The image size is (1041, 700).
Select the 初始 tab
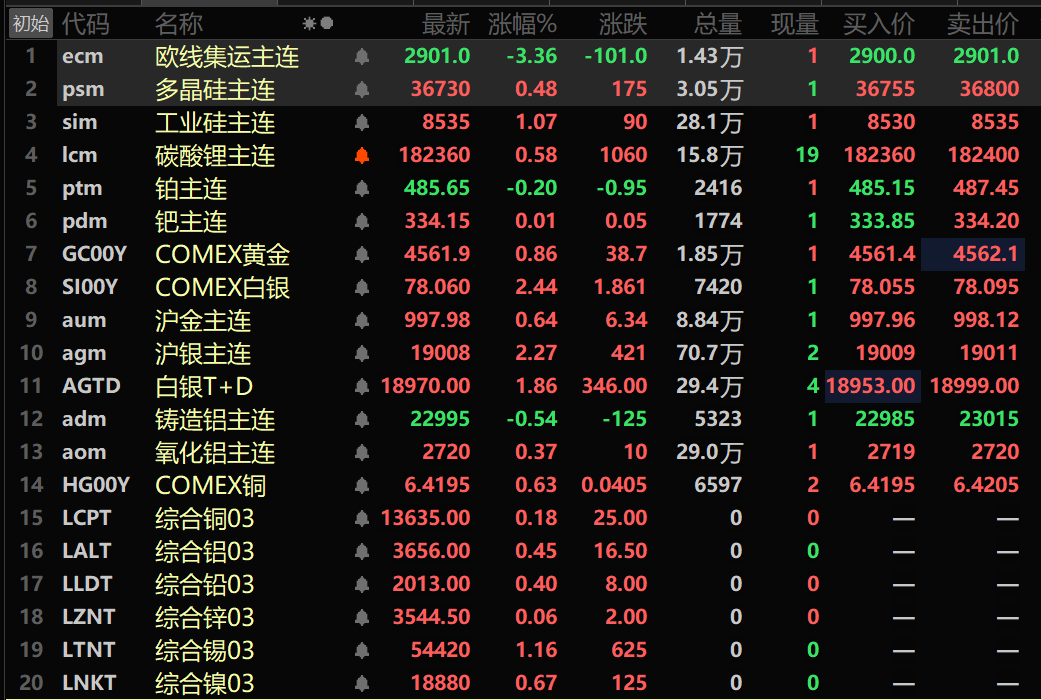31,24
